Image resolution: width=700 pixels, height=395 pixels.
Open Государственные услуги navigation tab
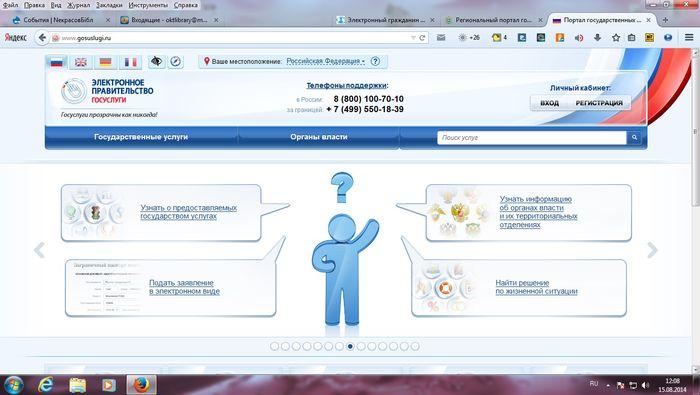point(141,137)
